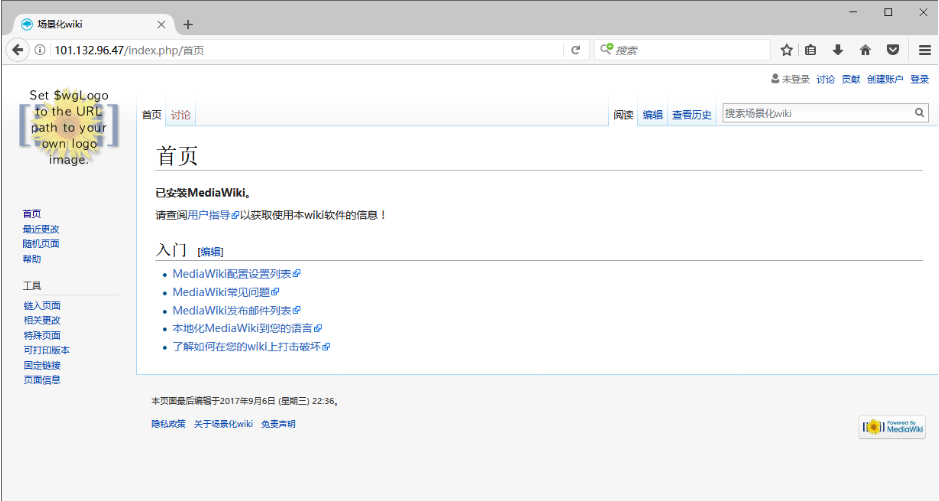
Task: Click the 已安装MediaWiki。 text
Action: (203, 193)
